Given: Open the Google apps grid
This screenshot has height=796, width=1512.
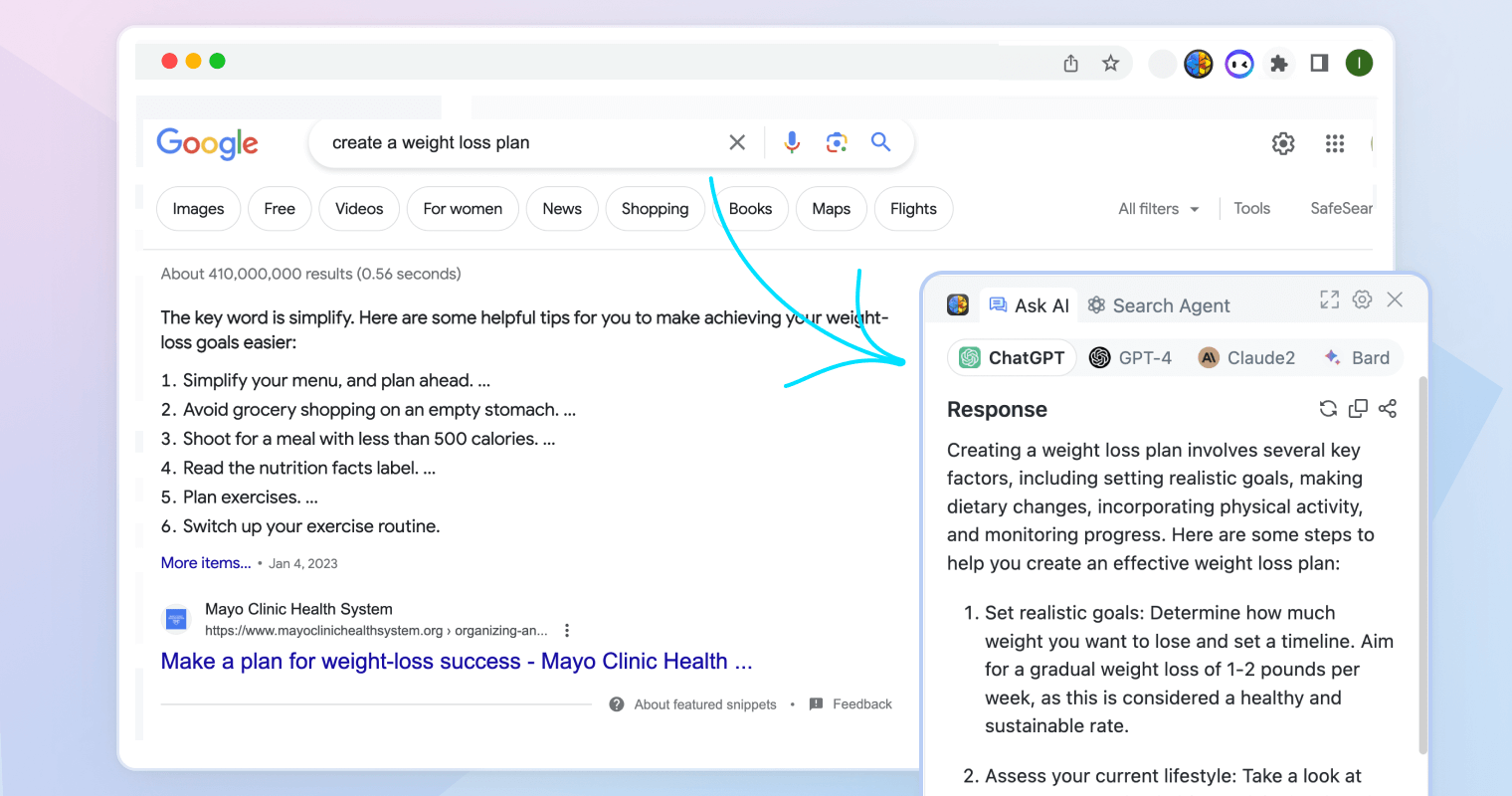Looking at the screenshot, I should 1335,143.
